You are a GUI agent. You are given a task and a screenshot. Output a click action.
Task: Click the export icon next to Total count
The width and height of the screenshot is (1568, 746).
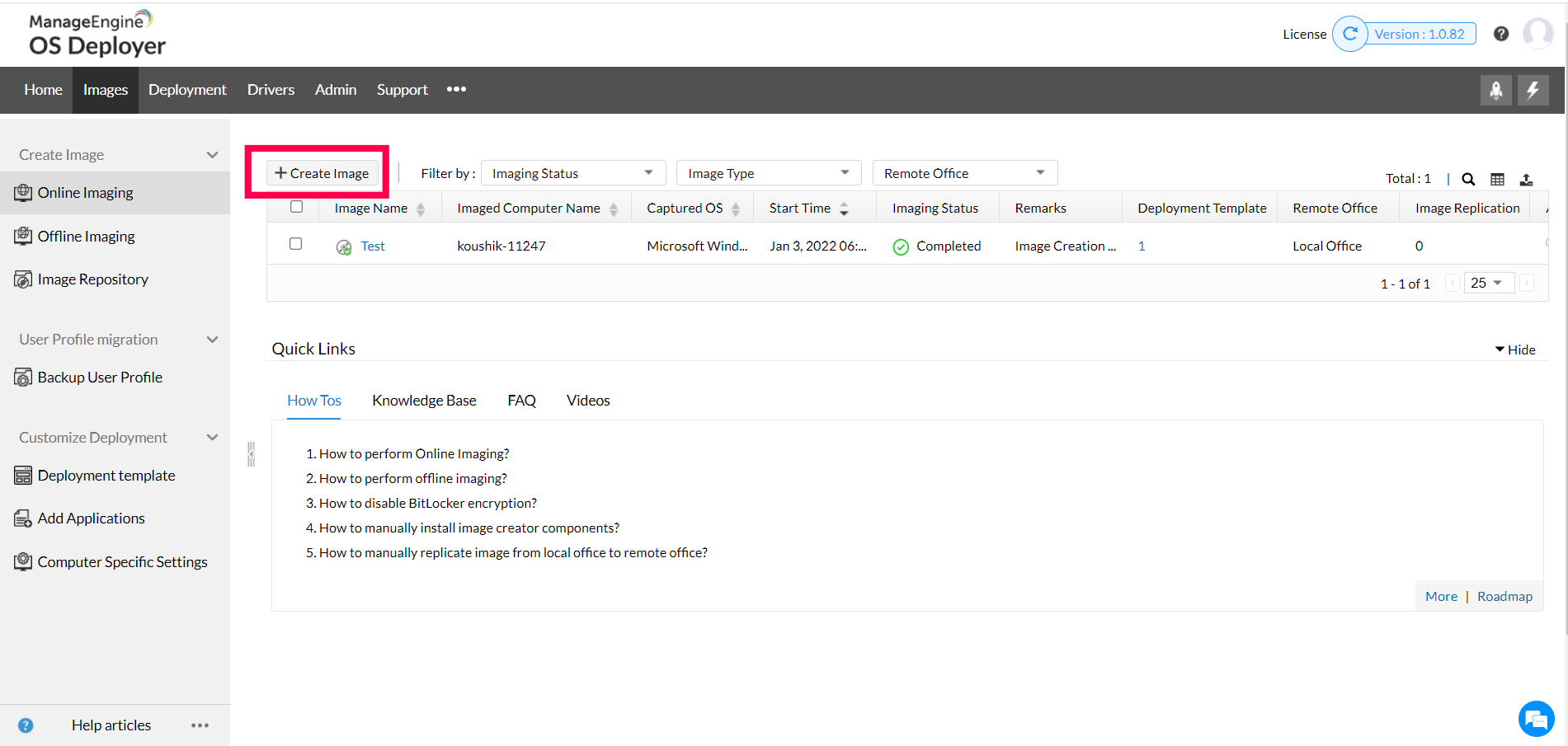pyautogui.click(x=1527, y=178)
